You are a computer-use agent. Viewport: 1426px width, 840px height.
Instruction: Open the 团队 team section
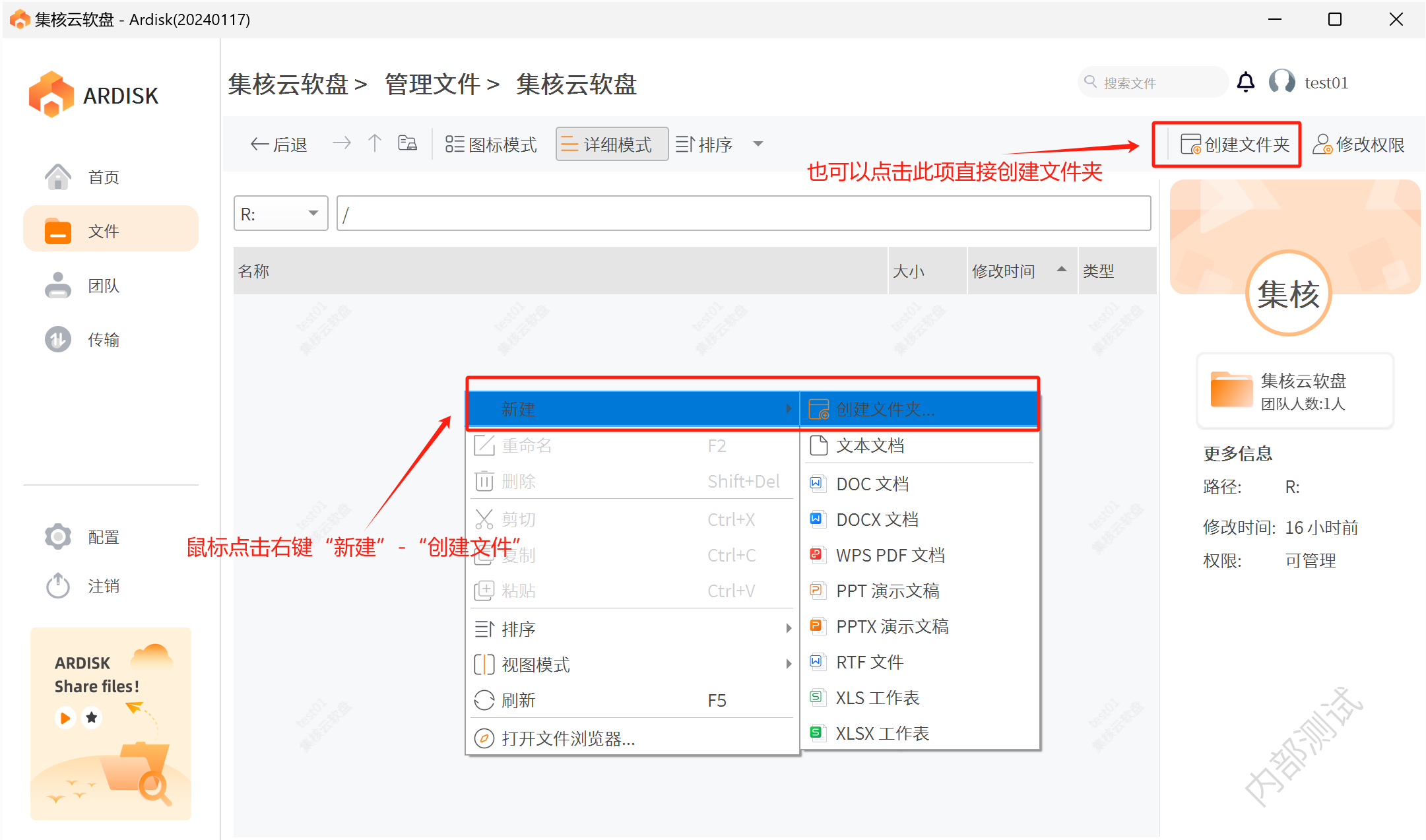click(104, 286)
